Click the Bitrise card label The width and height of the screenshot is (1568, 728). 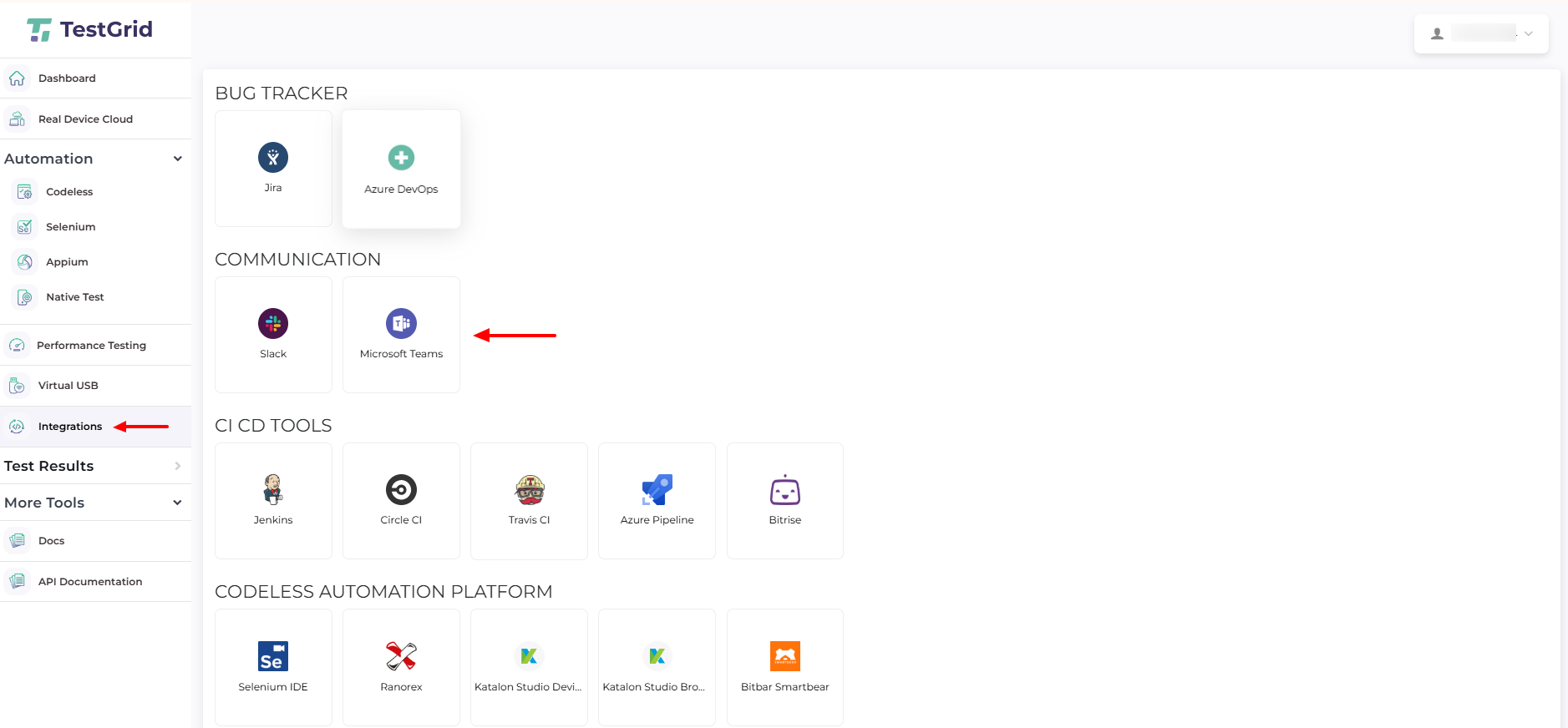point(785,520)
